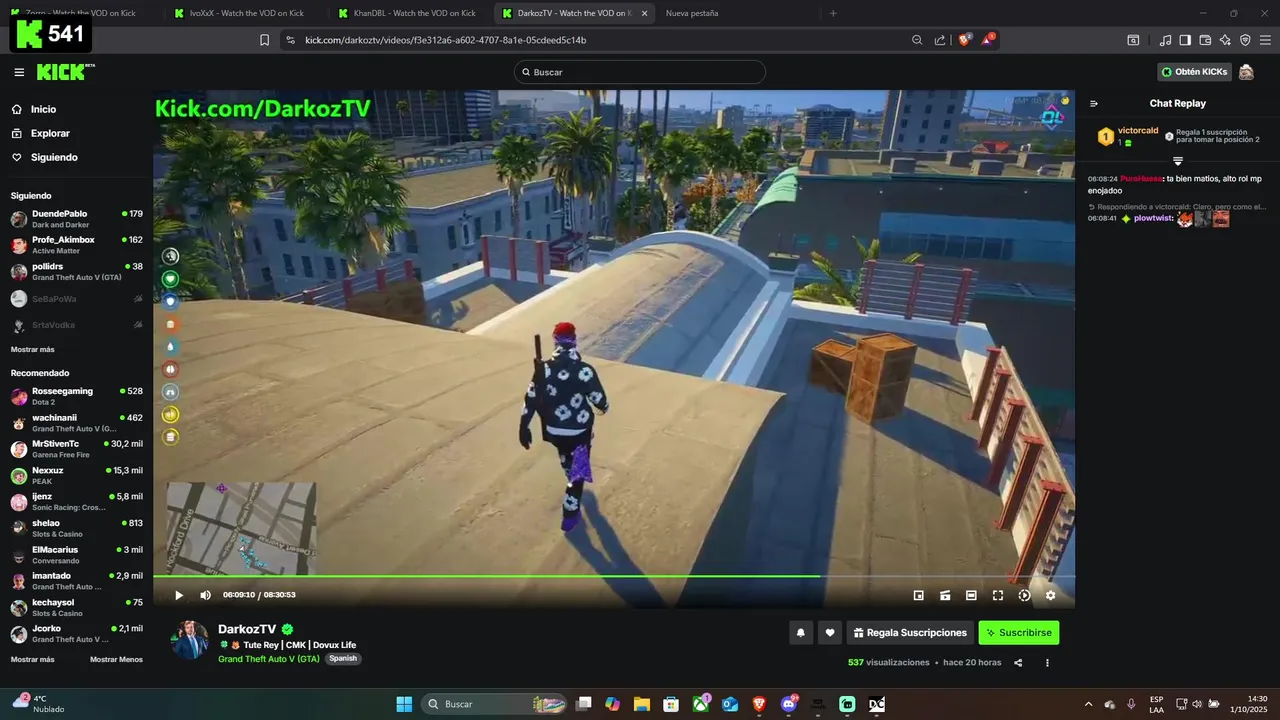1280x720 pixels.
Task: Toggle theater mode
Action: click(971, 595)
